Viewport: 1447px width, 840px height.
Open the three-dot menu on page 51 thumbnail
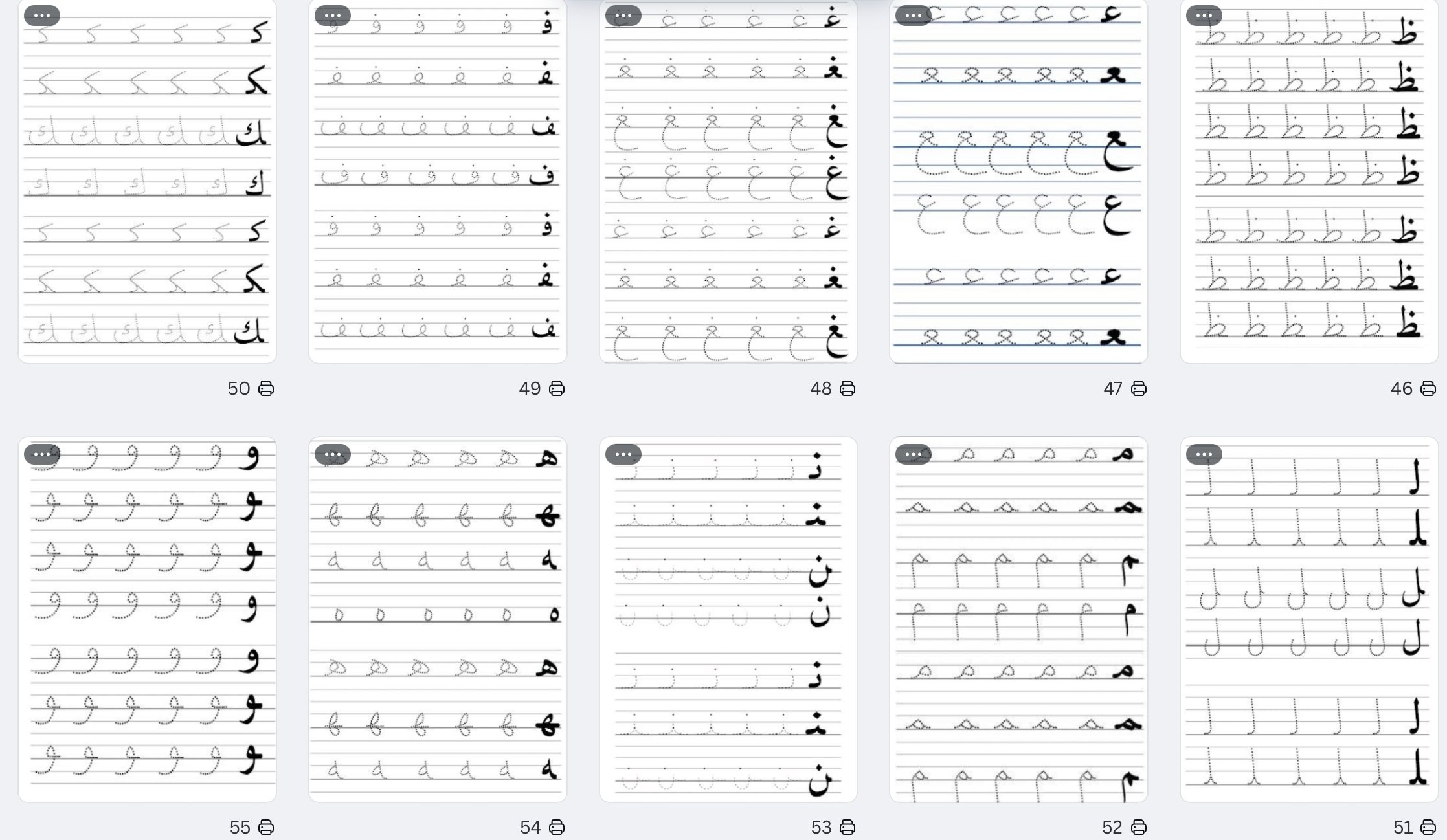(x=1204, y=454)
